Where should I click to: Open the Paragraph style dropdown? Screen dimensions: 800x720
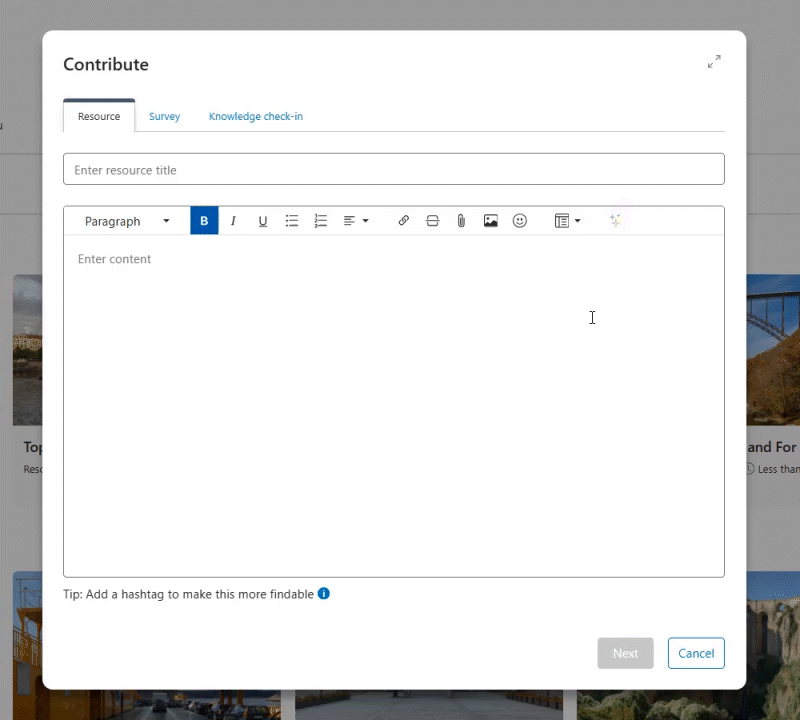125,220
